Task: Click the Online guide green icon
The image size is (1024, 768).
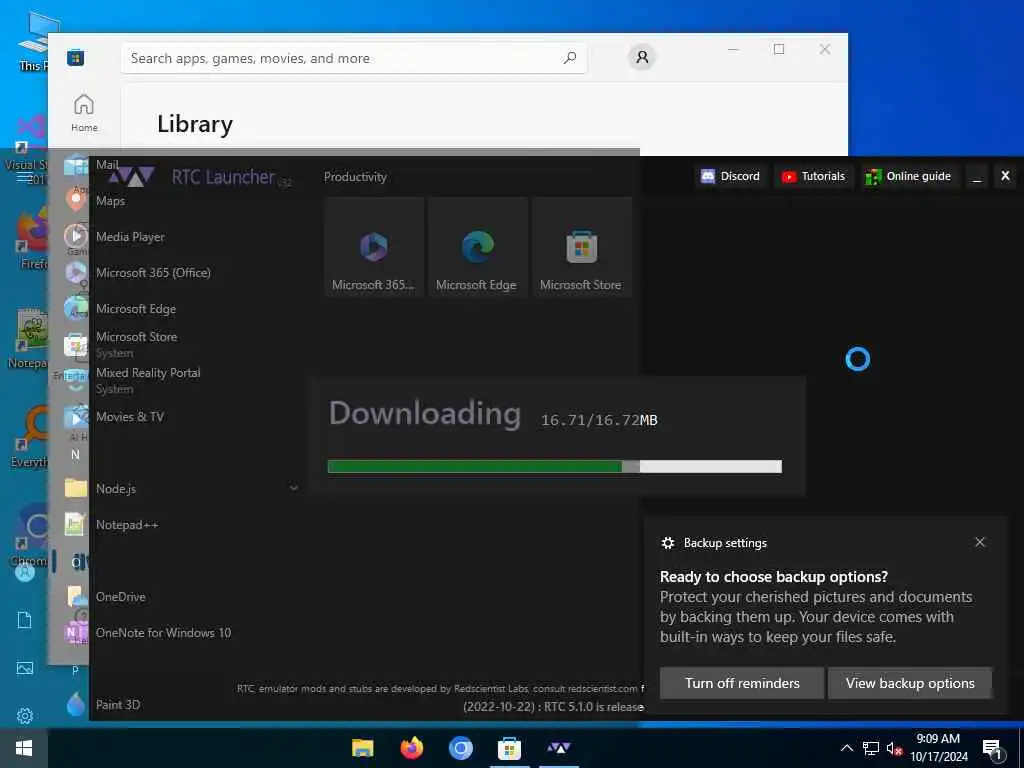Action: [873, 177]
